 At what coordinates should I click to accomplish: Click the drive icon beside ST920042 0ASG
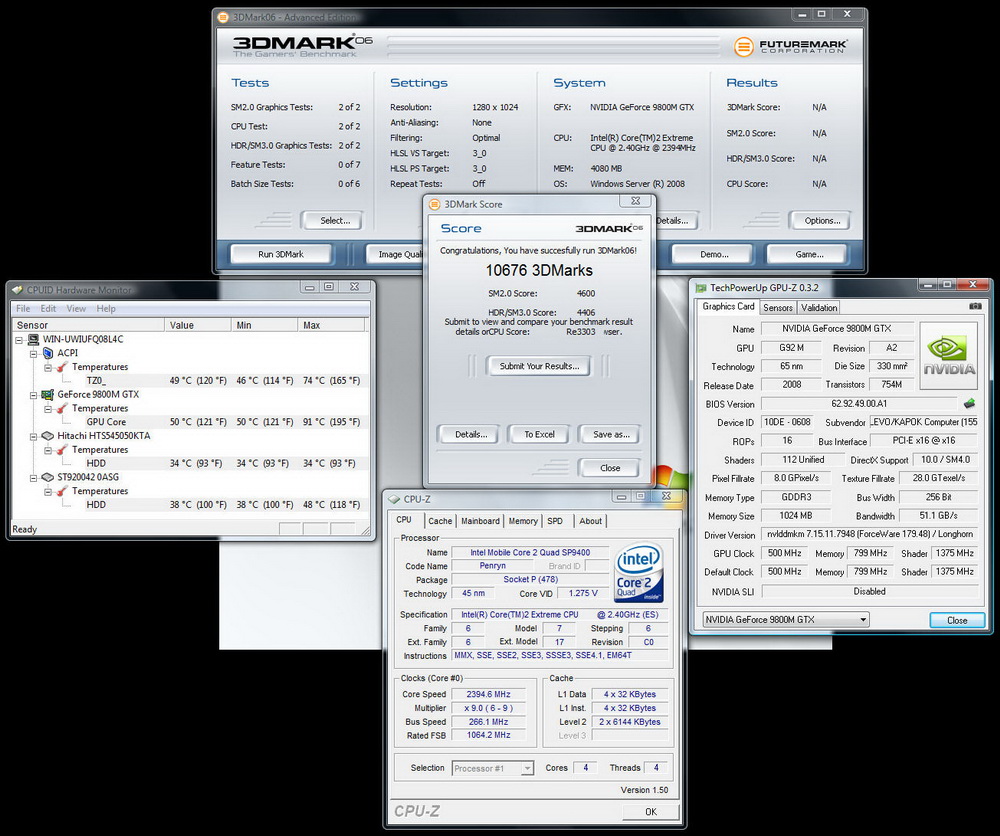[x=48, y=477]
